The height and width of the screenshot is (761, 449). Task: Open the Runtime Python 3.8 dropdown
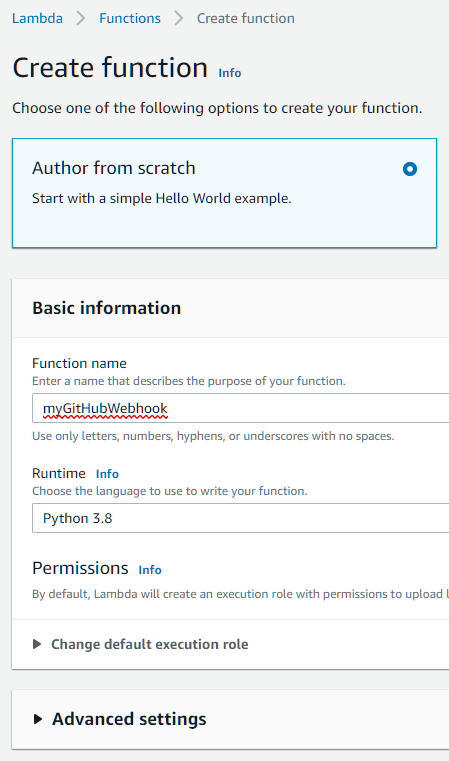click(240, 518)
